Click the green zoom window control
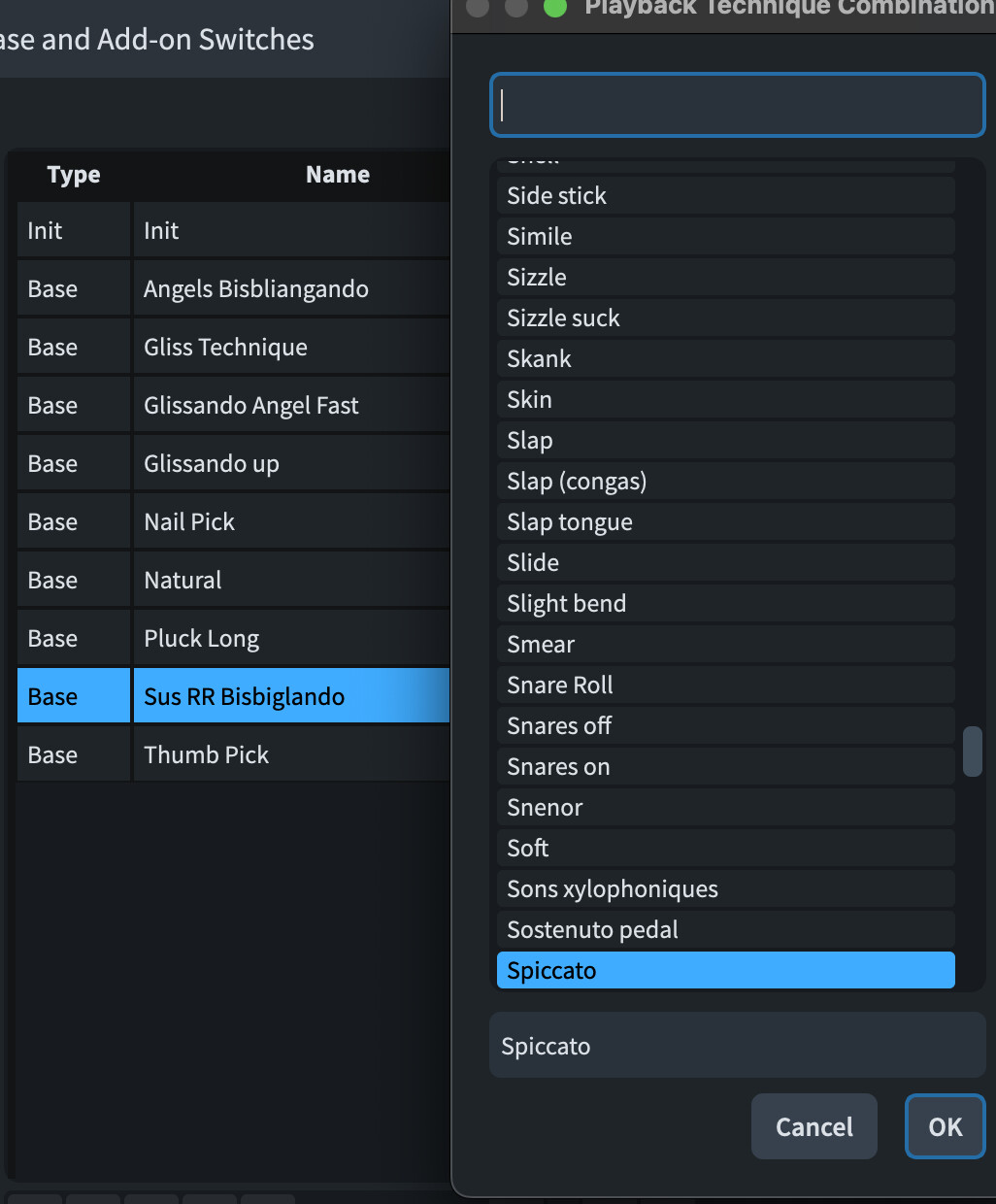The height and width of the screenshot is (1204, 996). (x=553, y=8)
